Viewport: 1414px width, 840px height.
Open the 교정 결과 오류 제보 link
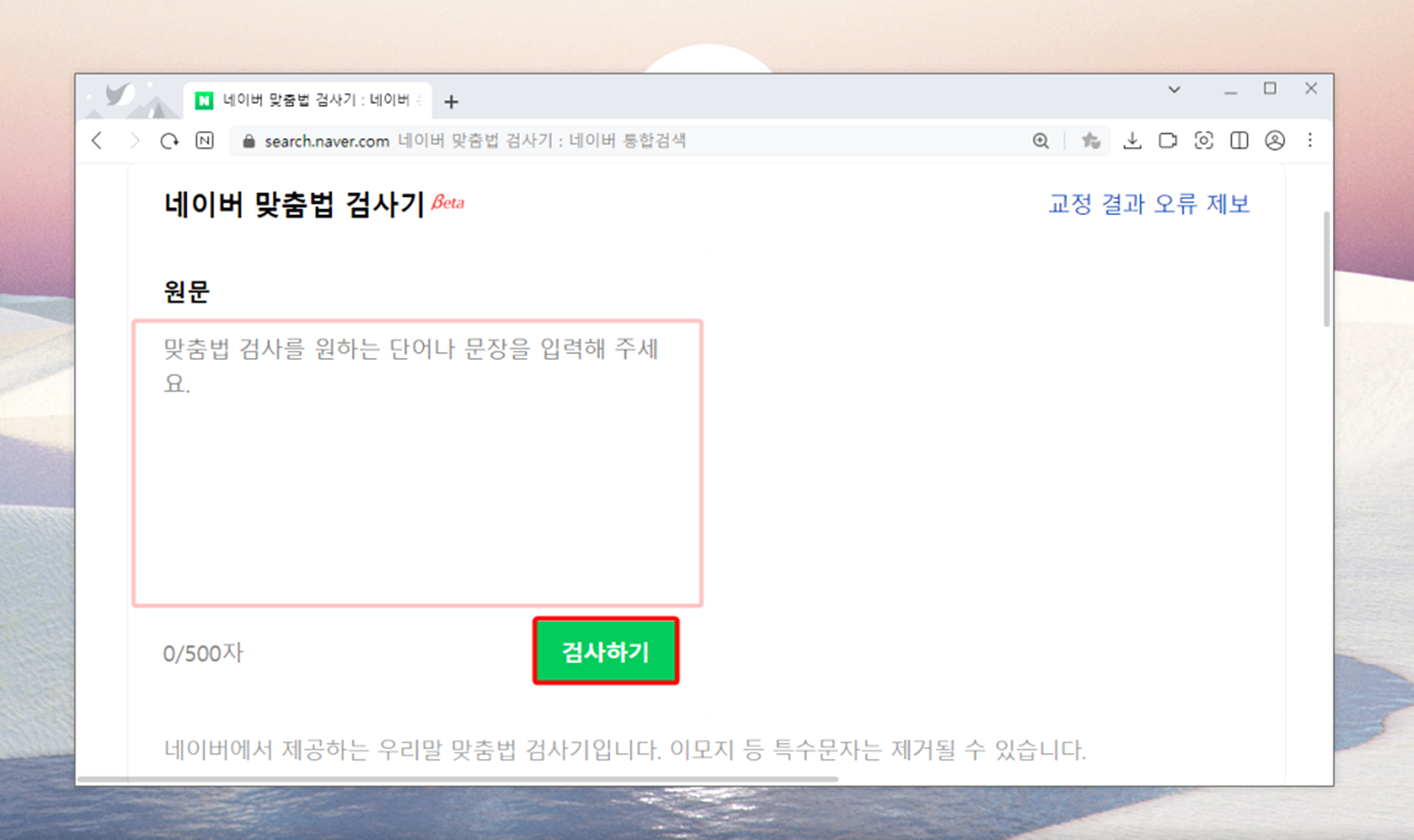point(1149,204)
